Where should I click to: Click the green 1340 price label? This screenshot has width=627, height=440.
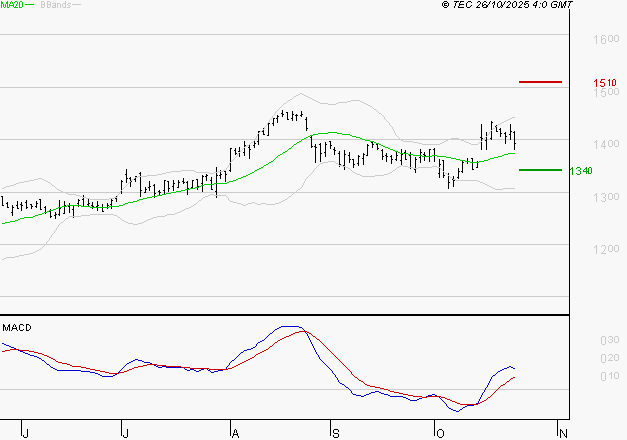[x=581, y=171]
